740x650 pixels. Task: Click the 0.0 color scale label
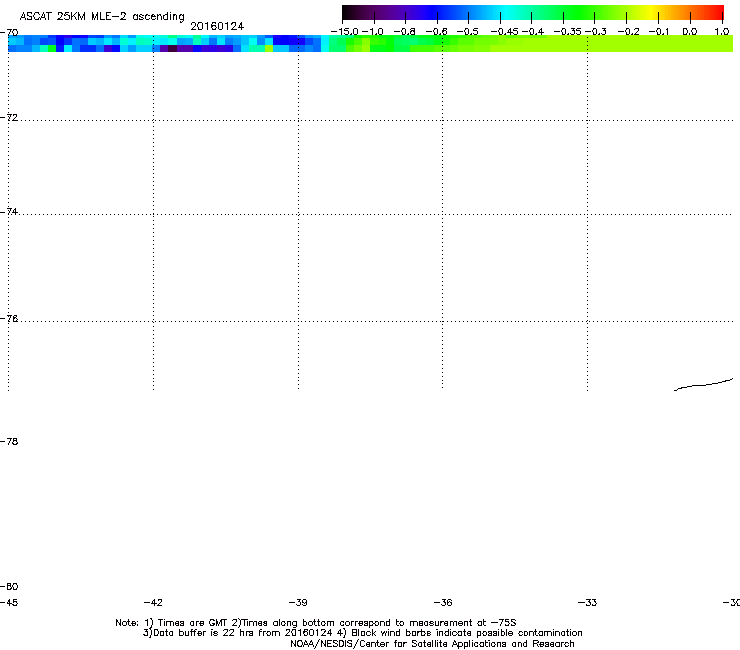coord(690,32)
